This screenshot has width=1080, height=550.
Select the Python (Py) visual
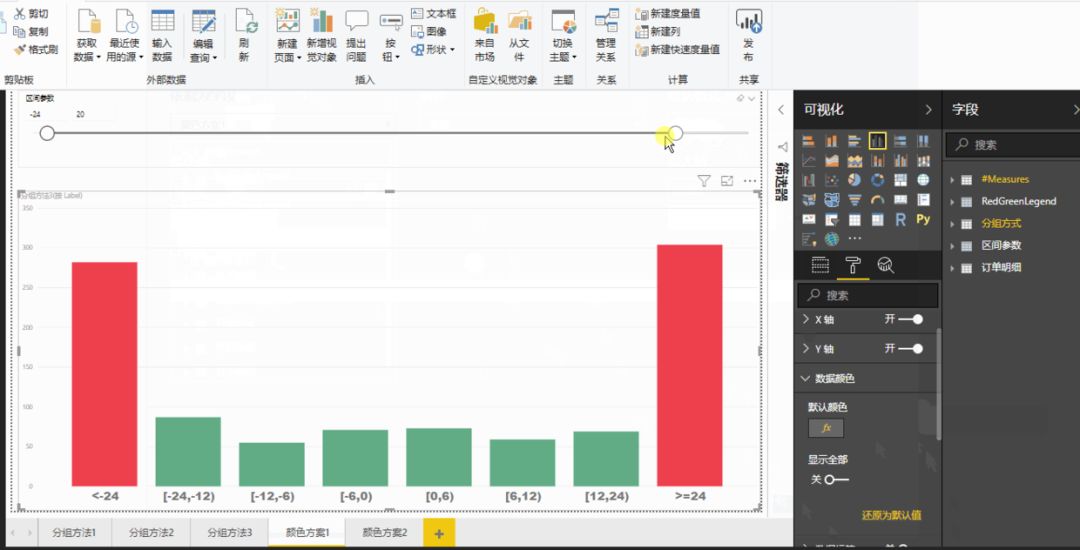click(x=923, y=220)
